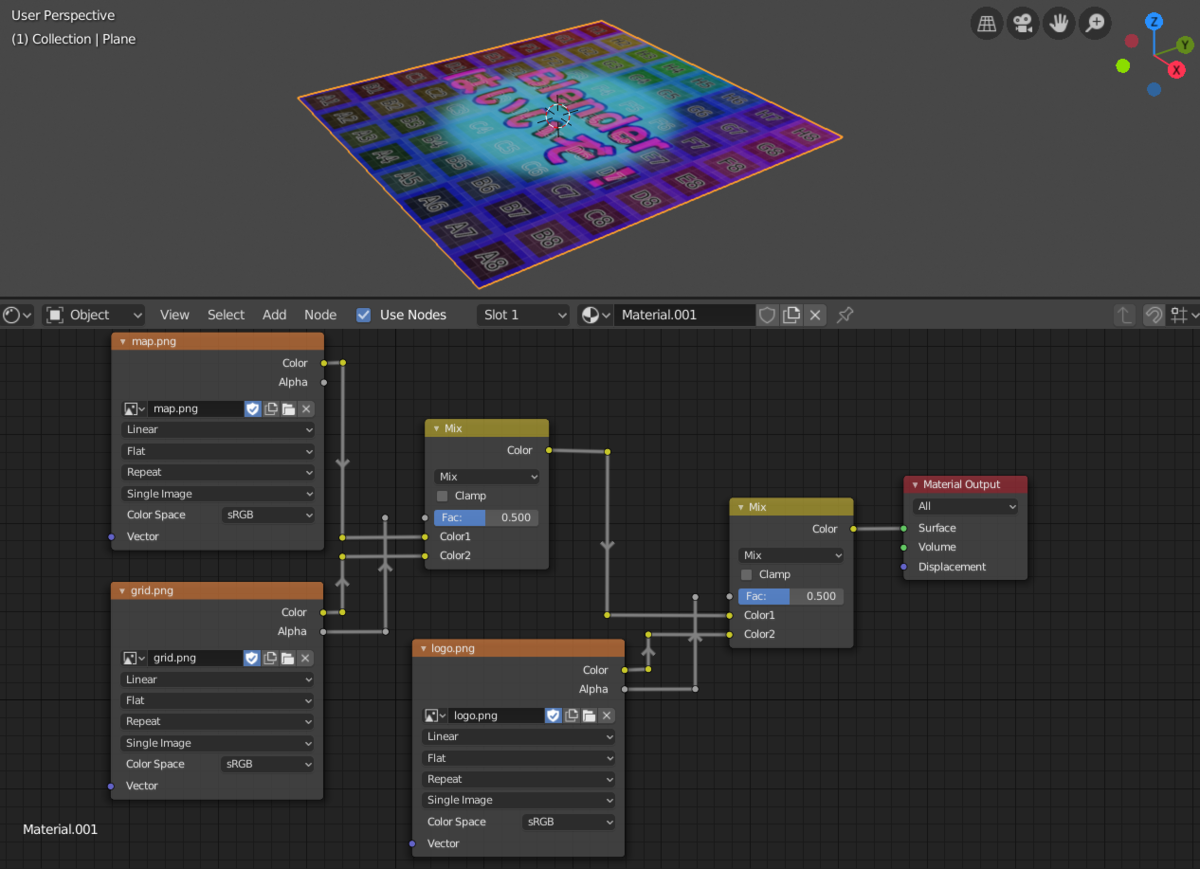Open the All target dropdown in Material Output

(965, 507)
